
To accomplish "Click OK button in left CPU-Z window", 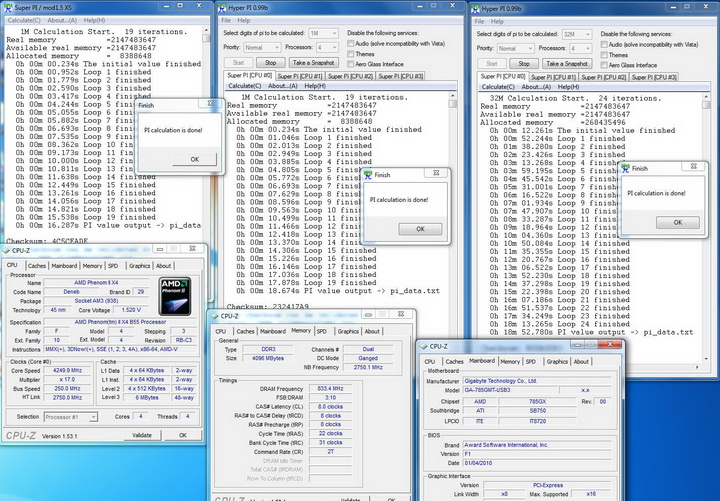I will tap(183, 435).
